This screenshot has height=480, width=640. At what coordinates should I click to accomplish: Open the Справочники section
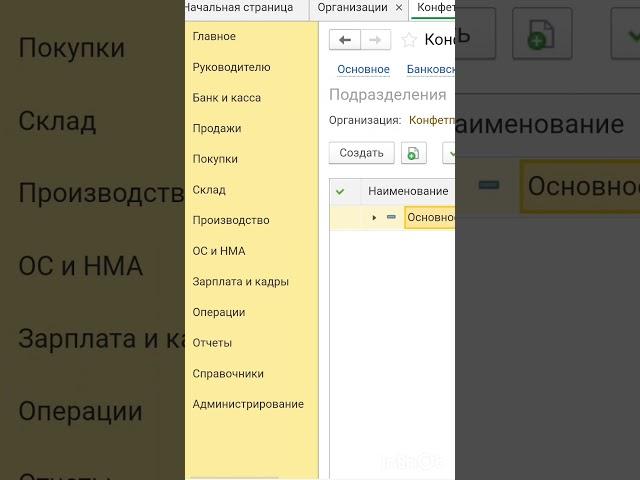(228, 373)
